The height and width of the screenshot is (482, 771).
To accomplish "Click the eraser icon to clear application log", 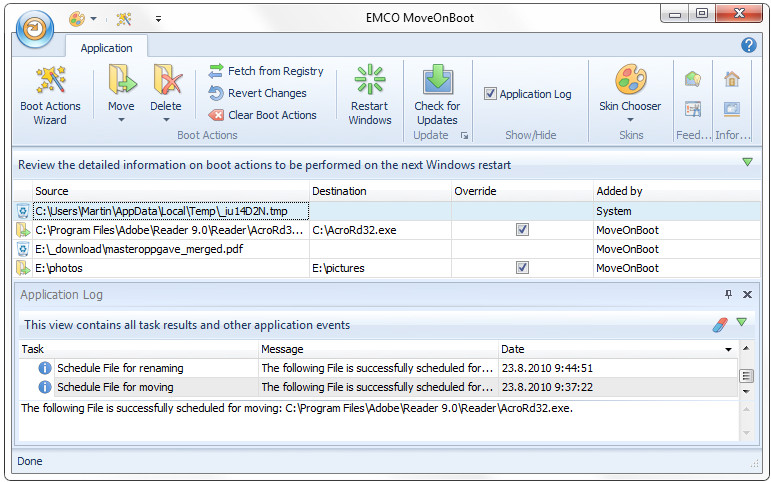I will (x=720, y=325).
